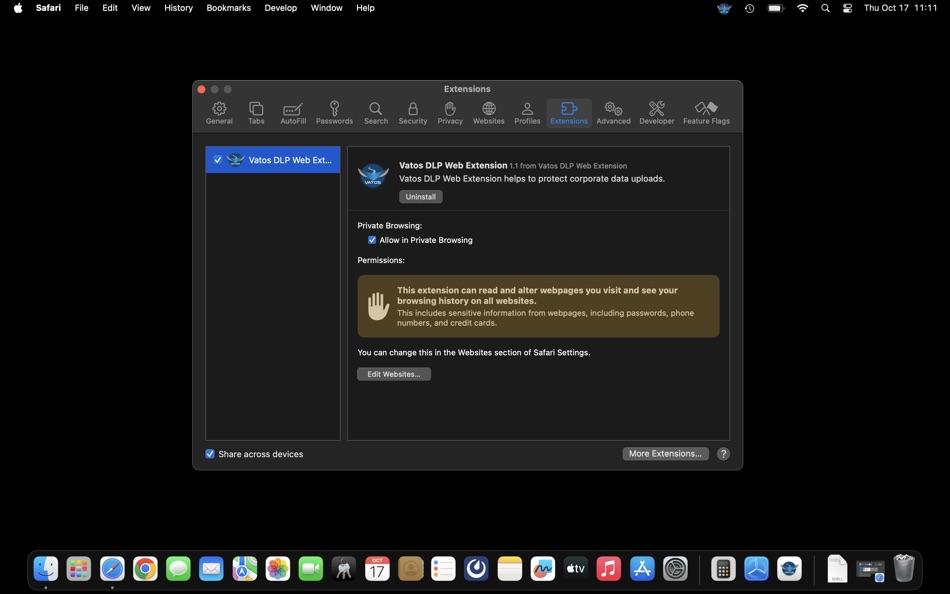Open the Safari menu
950x594 pixels.
(48, 8)
